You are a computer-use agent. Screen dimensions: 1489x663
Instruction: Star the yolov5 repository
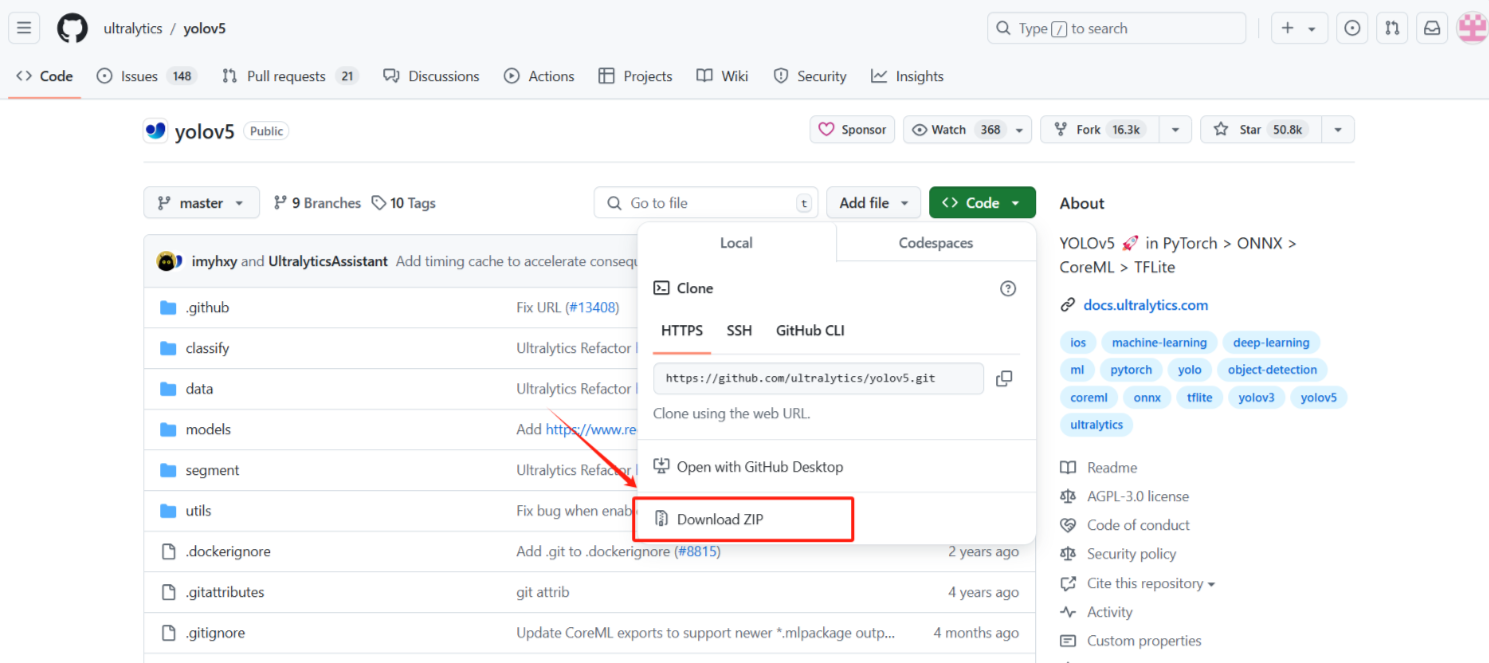[x=1260, y=130]
